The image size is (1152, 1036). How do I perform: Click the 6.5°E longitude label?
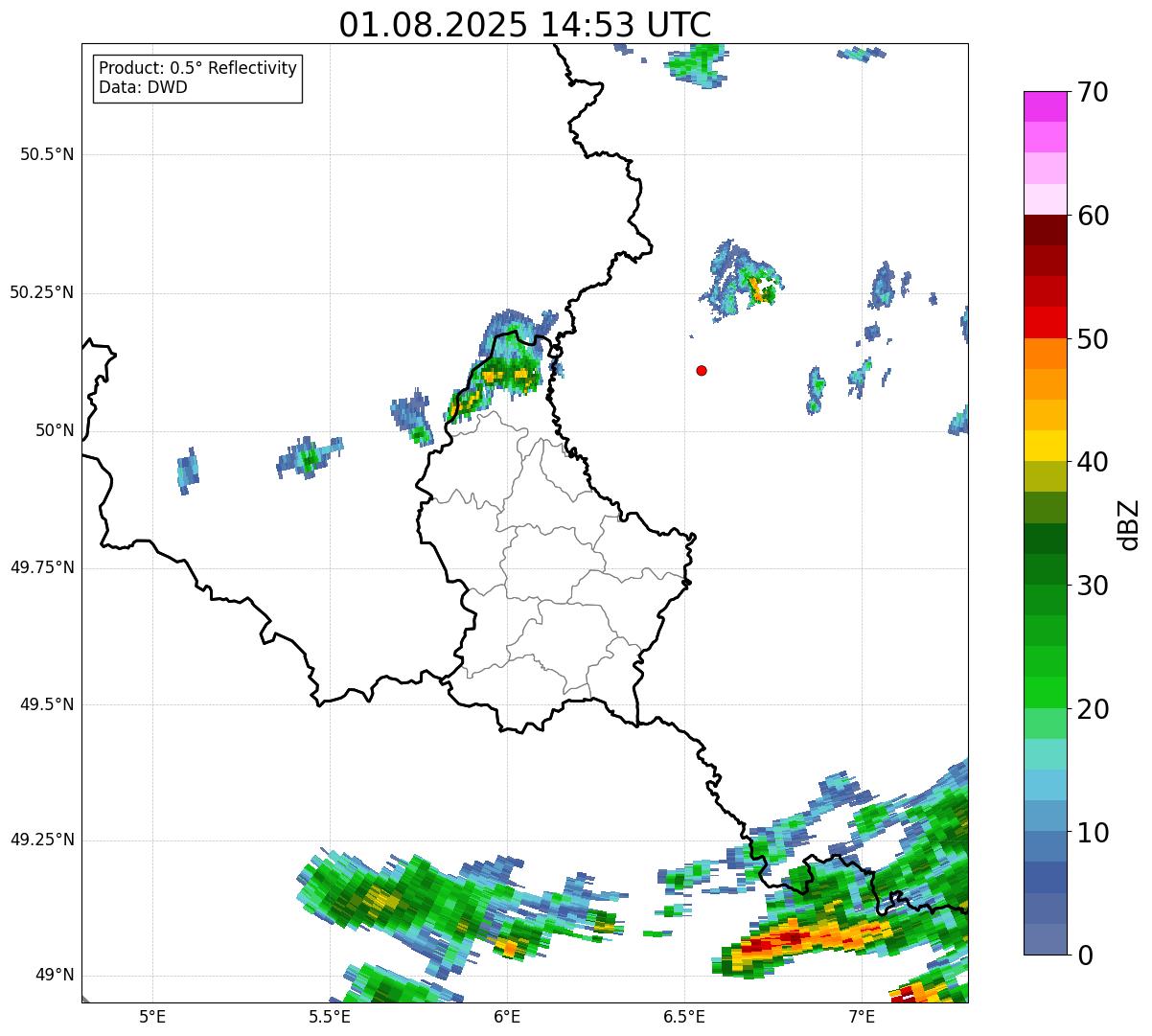684,1016
